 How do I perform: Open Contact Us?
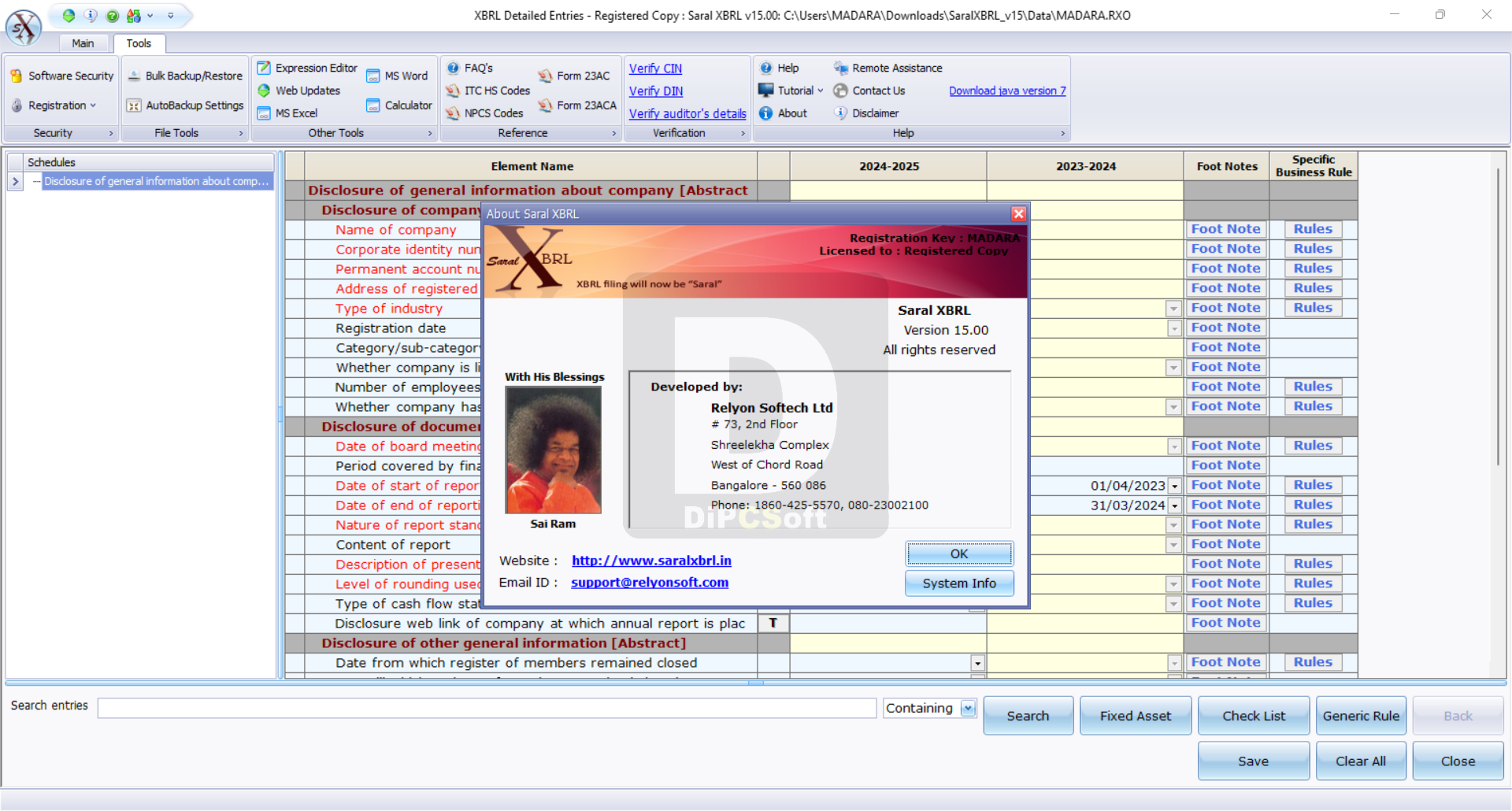(869, 91)
